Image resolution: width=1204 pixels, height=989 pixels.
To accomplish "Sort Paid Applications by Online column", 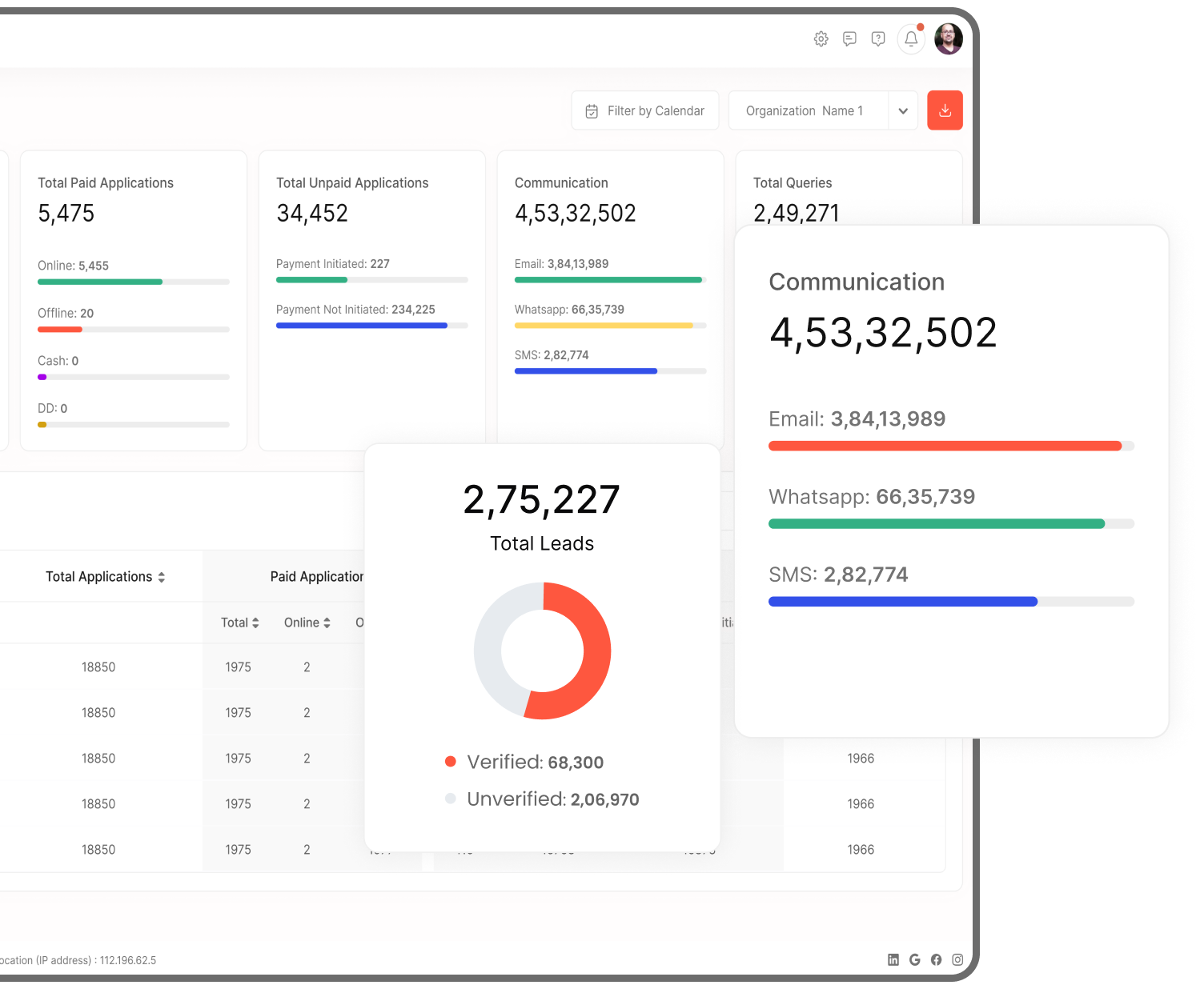I will [x=307, y=623].
